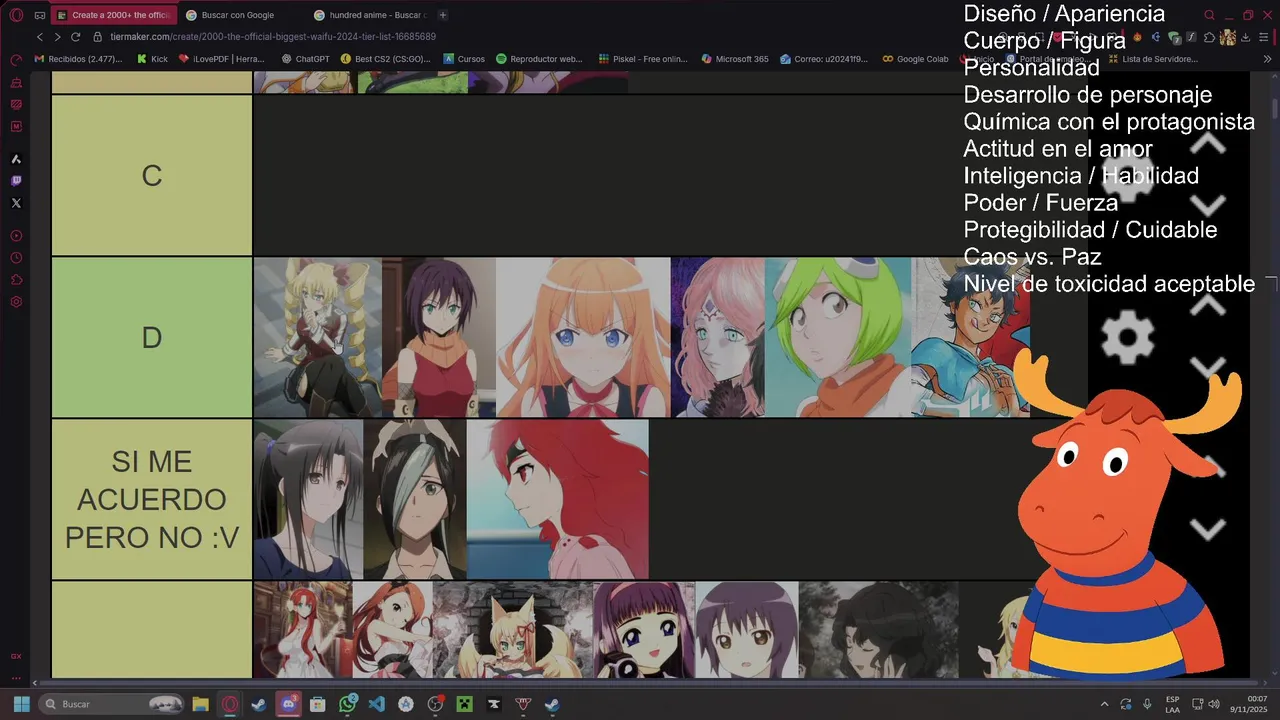Click the Windows taskbar Buscar search box
The image size is (1280, 720).
coord(111,704)
